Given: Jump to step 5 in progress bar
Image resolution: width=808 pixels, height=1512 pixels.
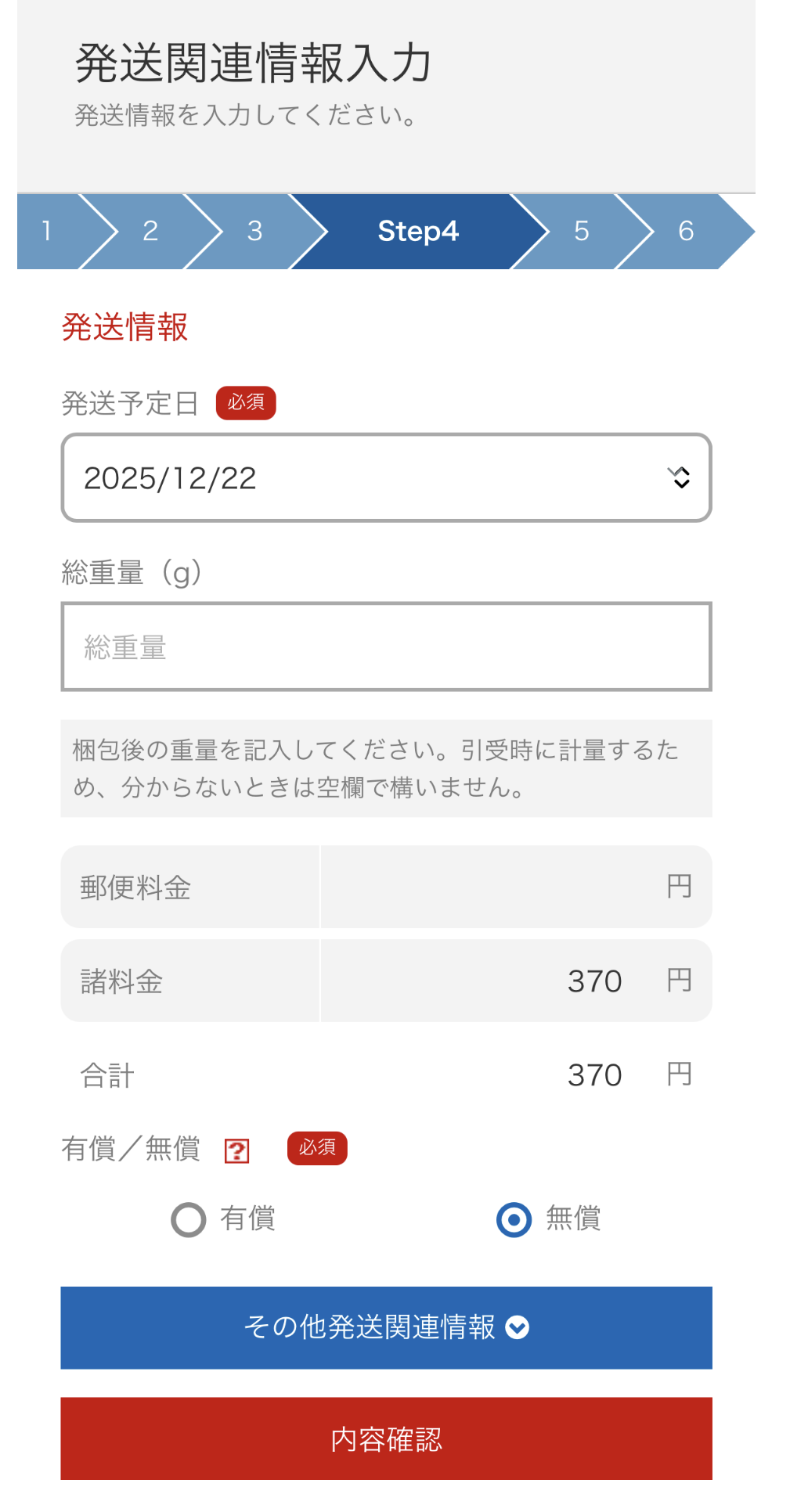Looking at the screenshot, I should click(581, 231).
